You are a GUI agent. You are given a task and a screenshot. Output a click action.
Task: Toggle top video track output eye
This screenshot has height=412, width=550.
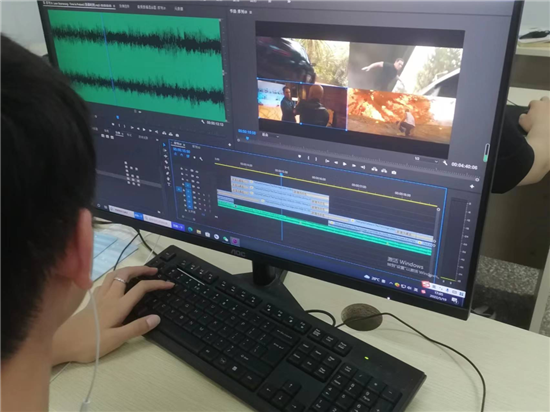(197, 172)
